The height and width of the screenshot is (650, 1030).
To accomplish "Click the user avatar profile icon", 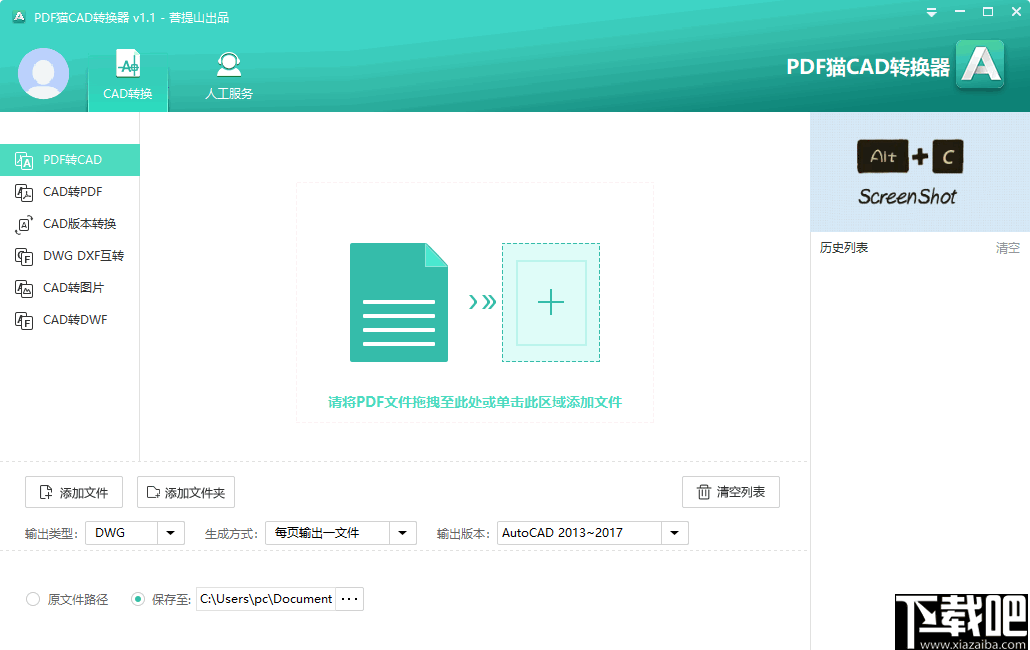I will [43, 74].
